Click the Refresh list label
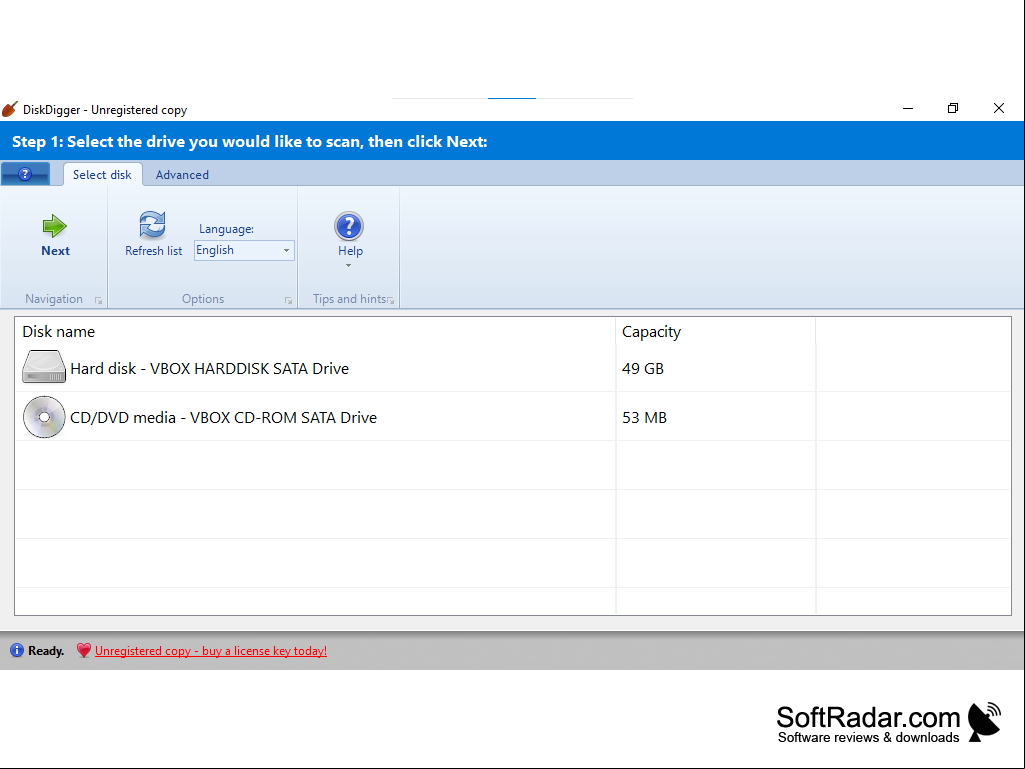 tap(154, 250)
